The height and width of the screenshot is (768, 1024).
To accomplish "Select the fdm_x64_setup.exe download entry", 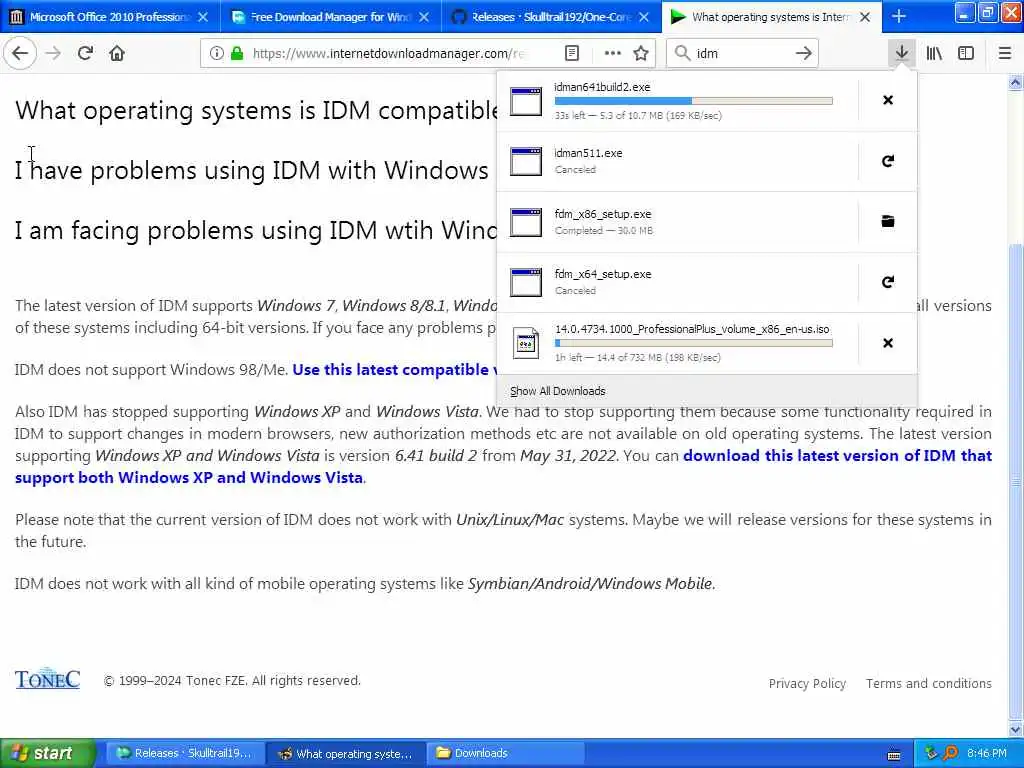I will point(677,282).
